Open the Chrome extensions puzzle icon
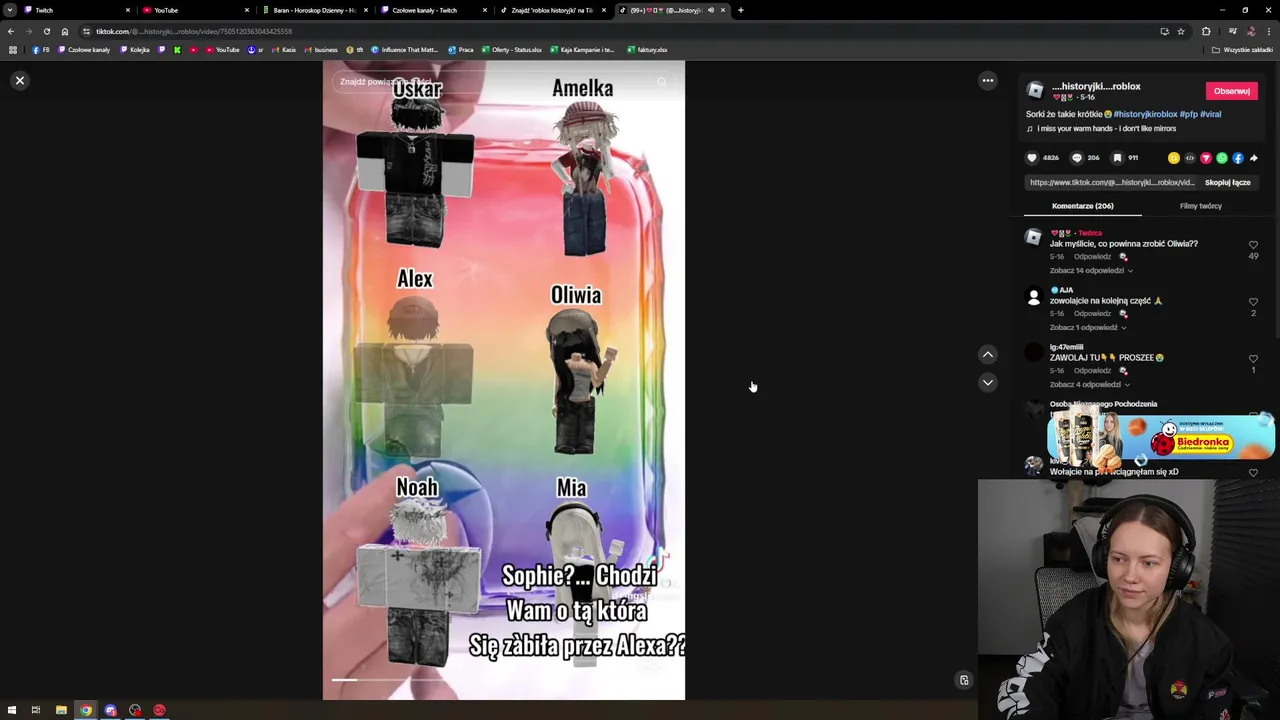 click(x=1206, y=31)
